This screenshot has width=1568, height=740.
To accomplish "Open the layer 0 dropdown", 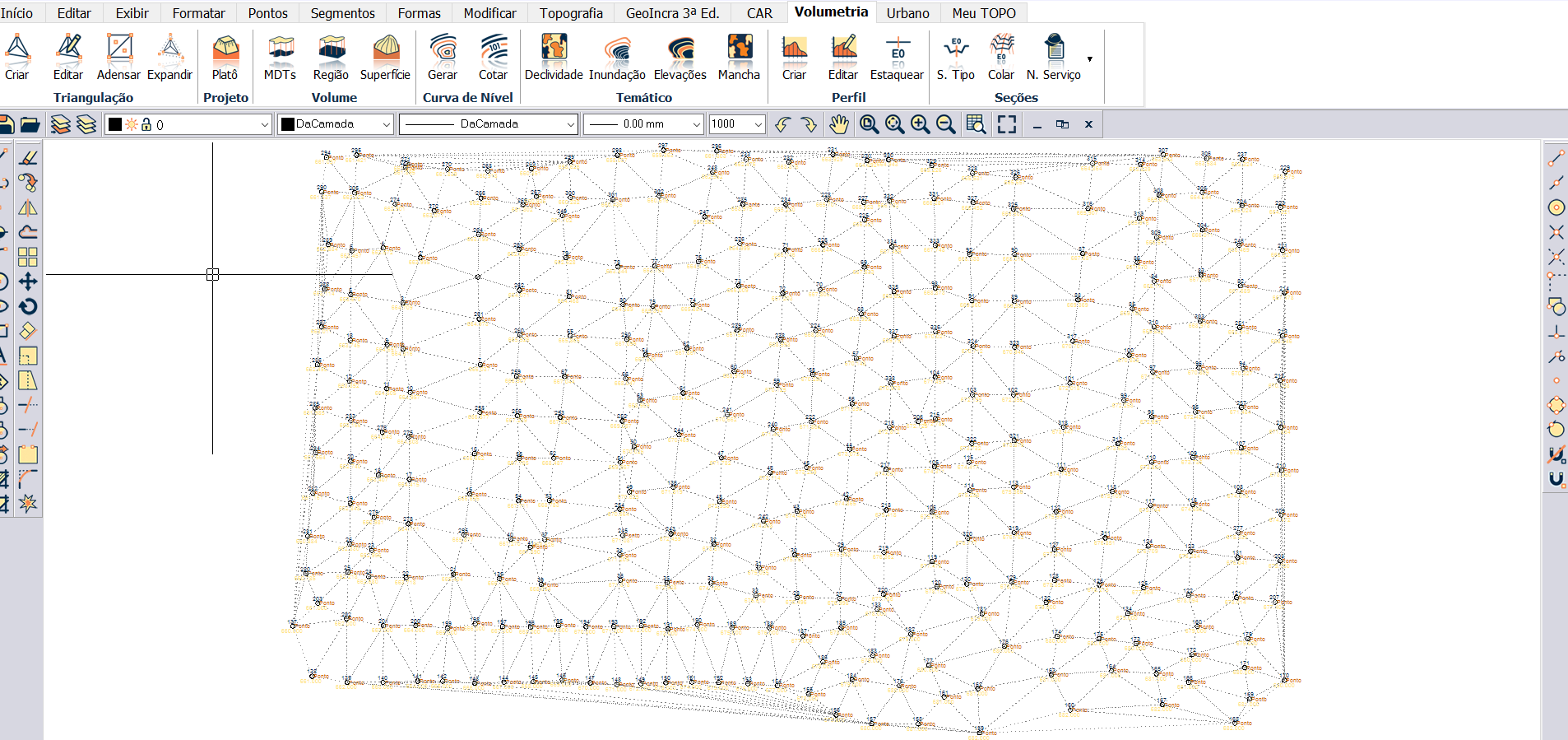I will point(264,124).
